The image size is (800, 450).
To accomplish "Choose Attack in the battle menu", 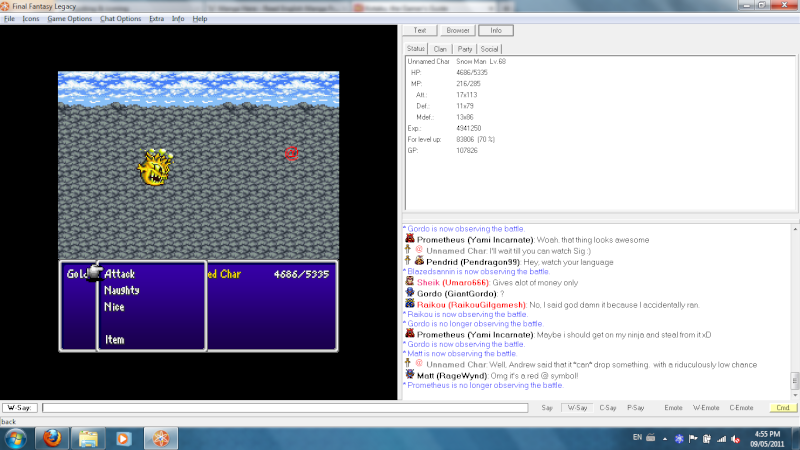I will [119, 274].
